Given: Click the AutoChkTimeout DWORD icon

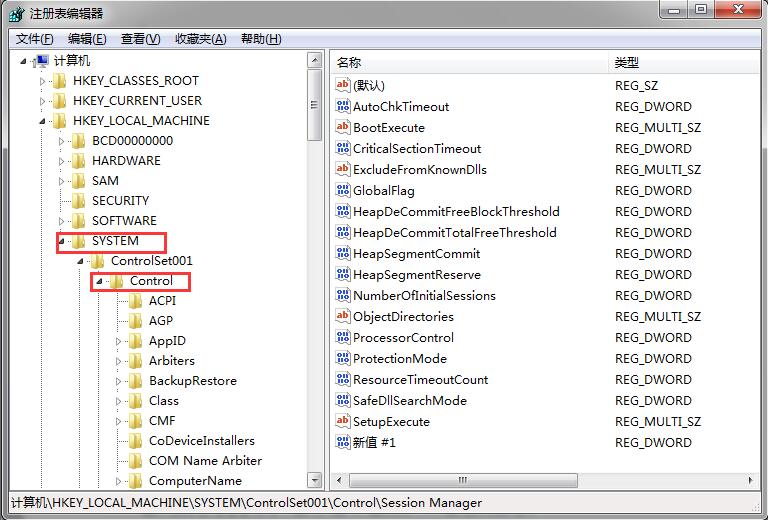Looking at the screenshot, I should 343,106.
